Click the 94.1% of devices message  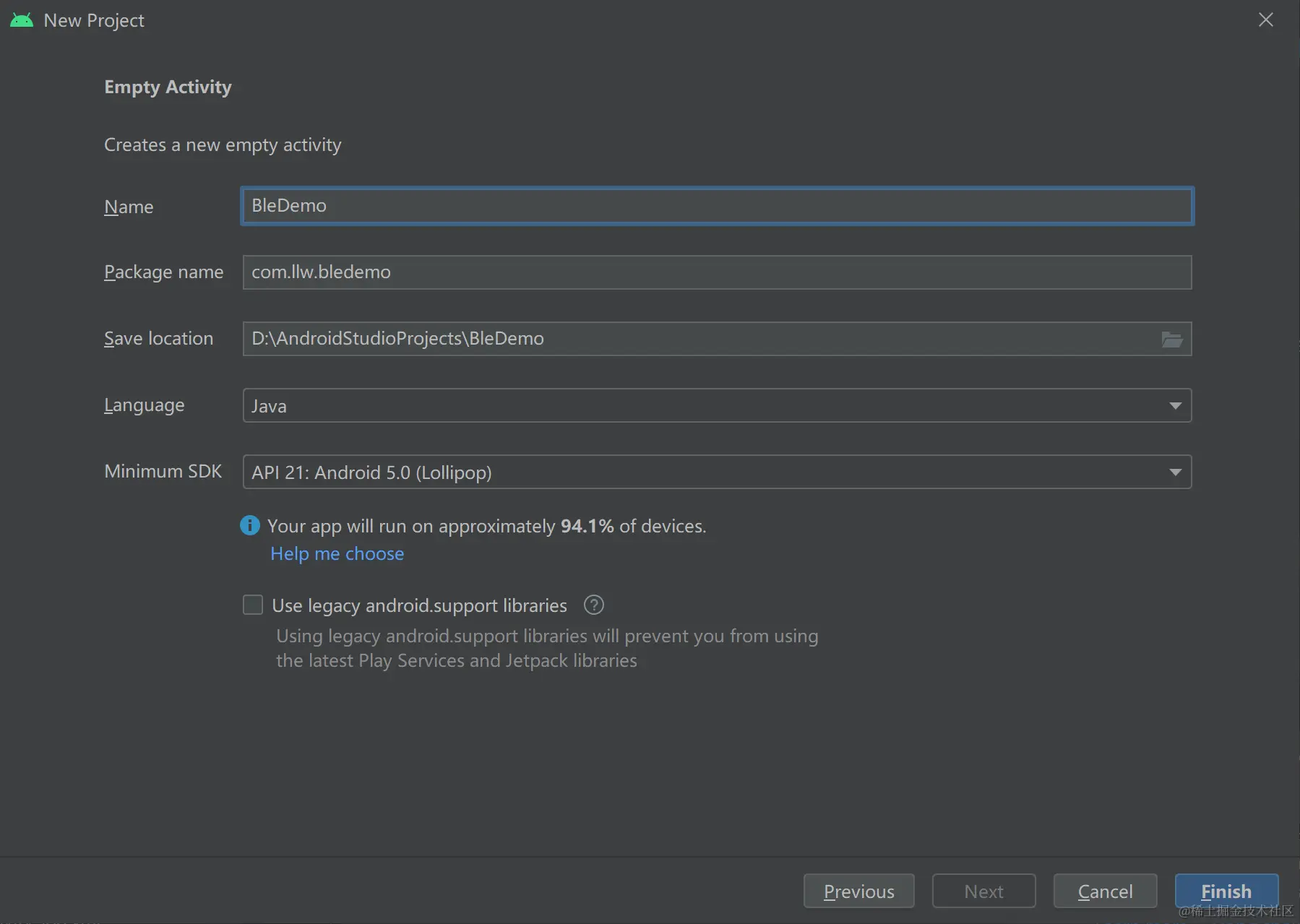click(487, 526)
